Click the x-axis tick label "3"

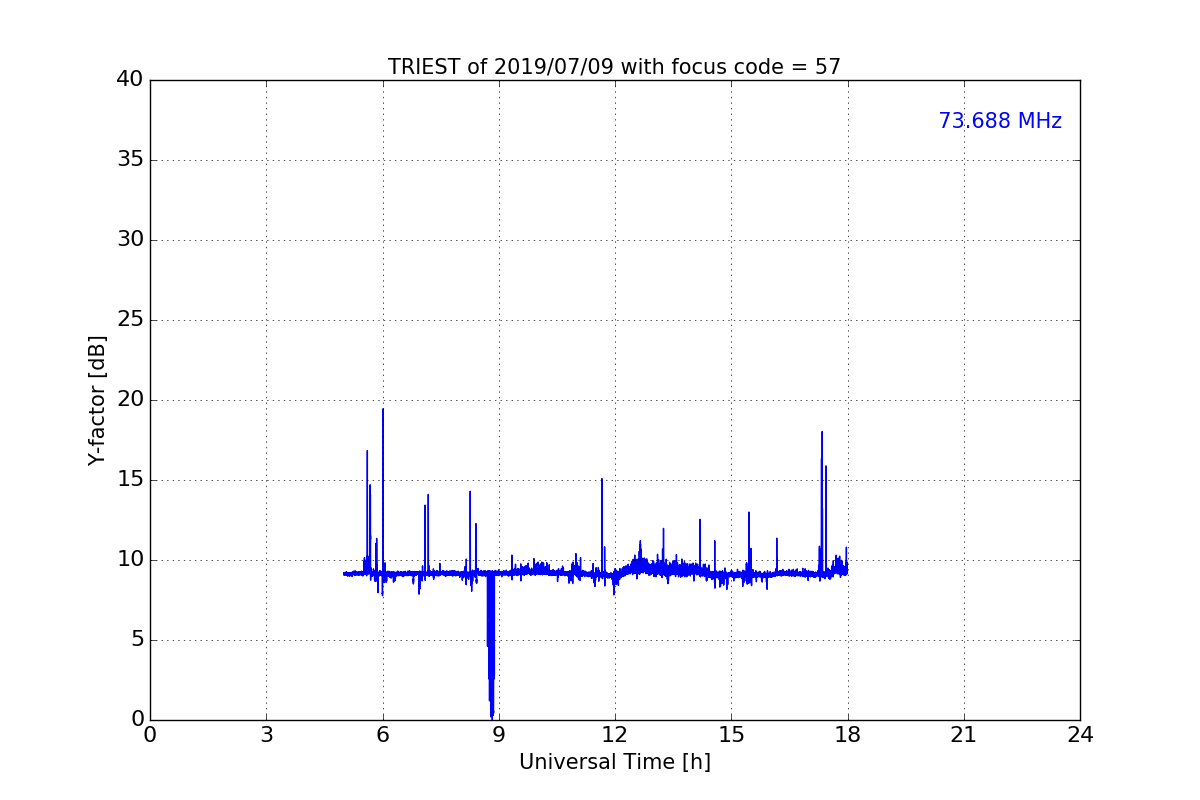click(x=266, y=735)
